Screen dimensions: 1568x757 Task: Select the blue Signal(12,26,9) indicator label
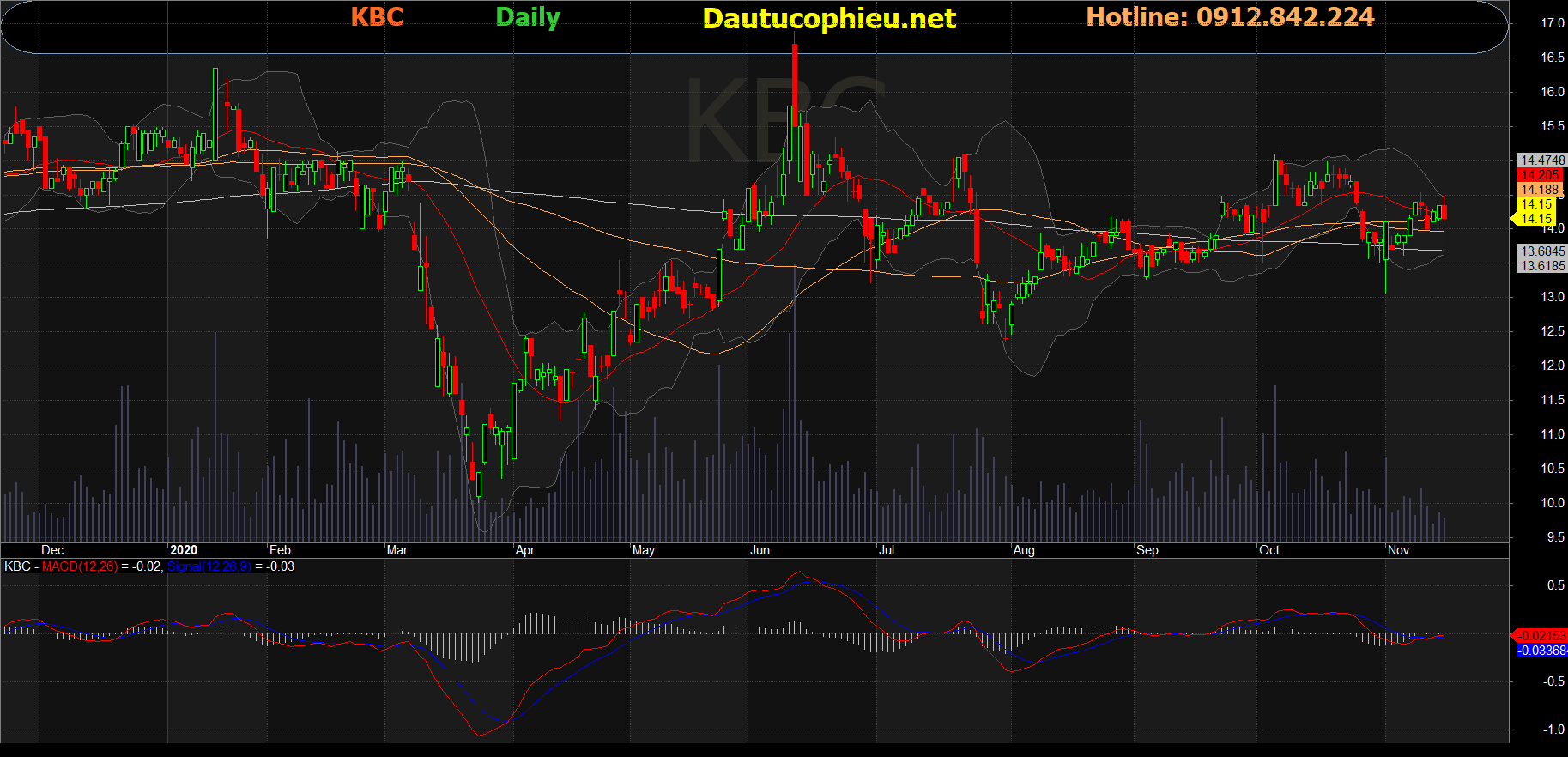(209, 566)
